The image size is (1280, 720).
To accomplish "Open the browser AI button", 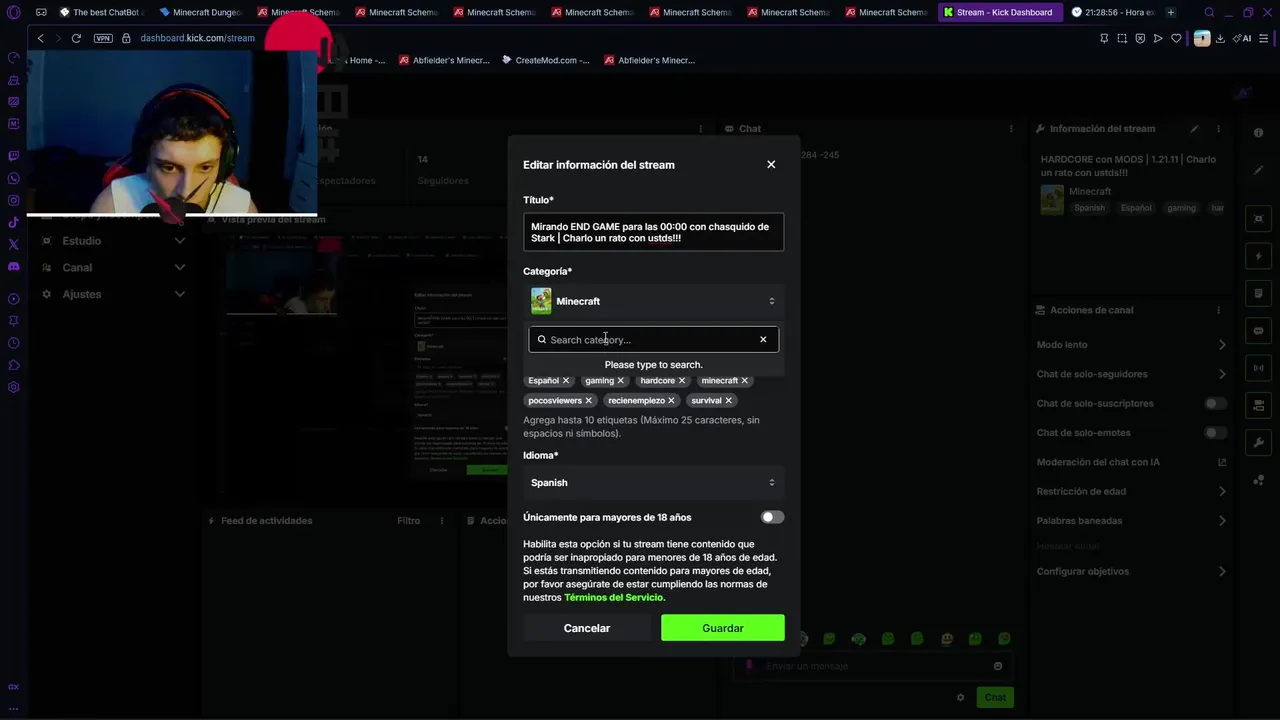I will [x=1243, y=38].
